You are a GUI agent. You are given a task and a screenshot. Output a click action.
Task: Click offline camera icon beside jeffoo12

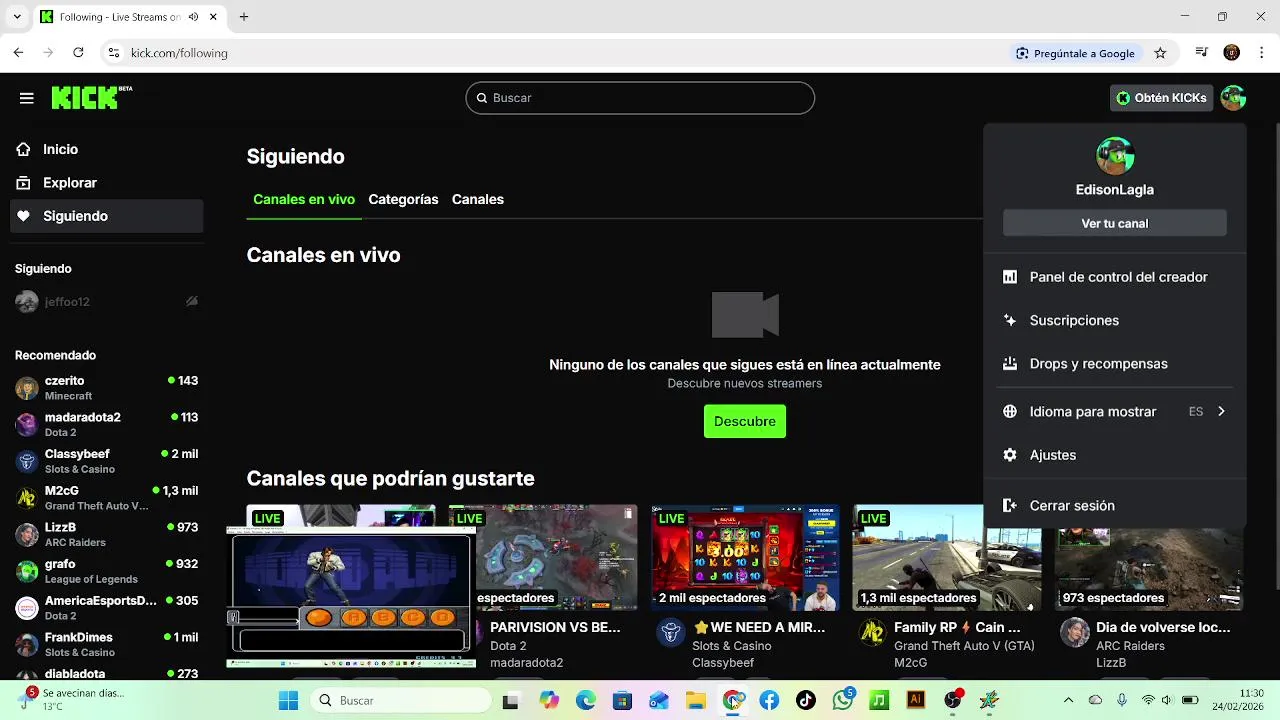[191, 301]
